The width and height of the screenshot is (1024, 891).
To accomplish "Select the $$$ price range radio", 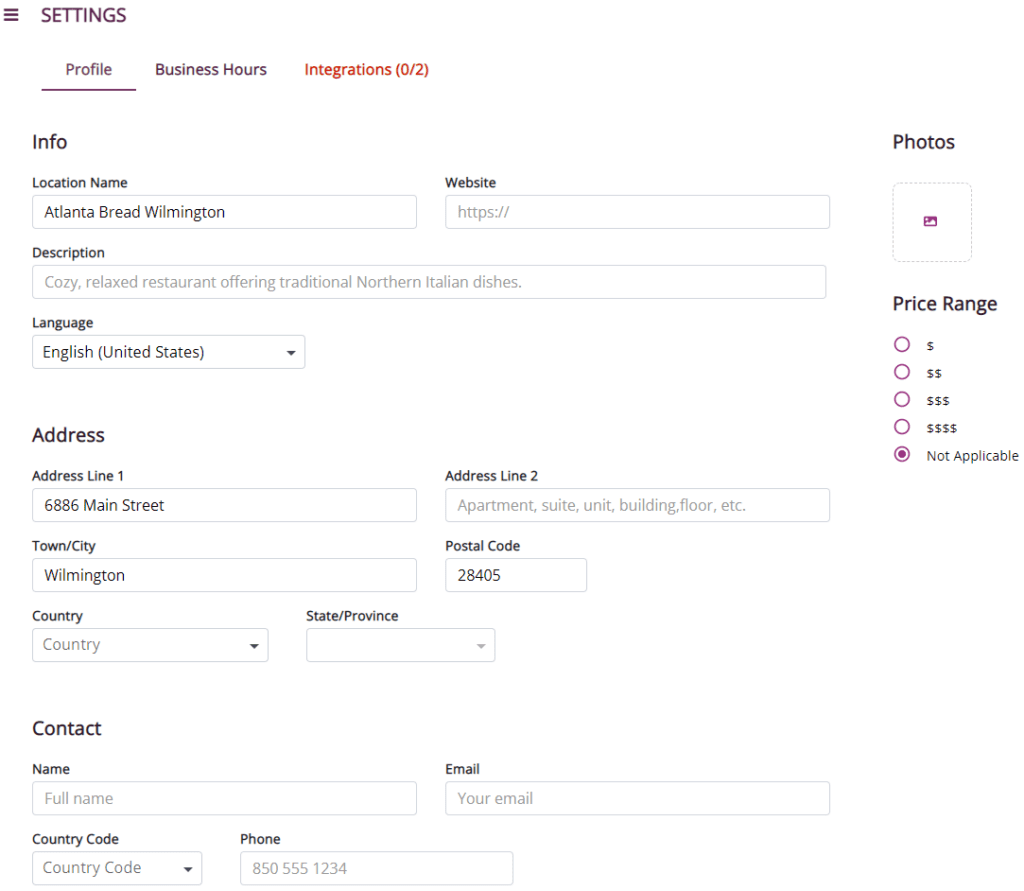I will (902, 400).
